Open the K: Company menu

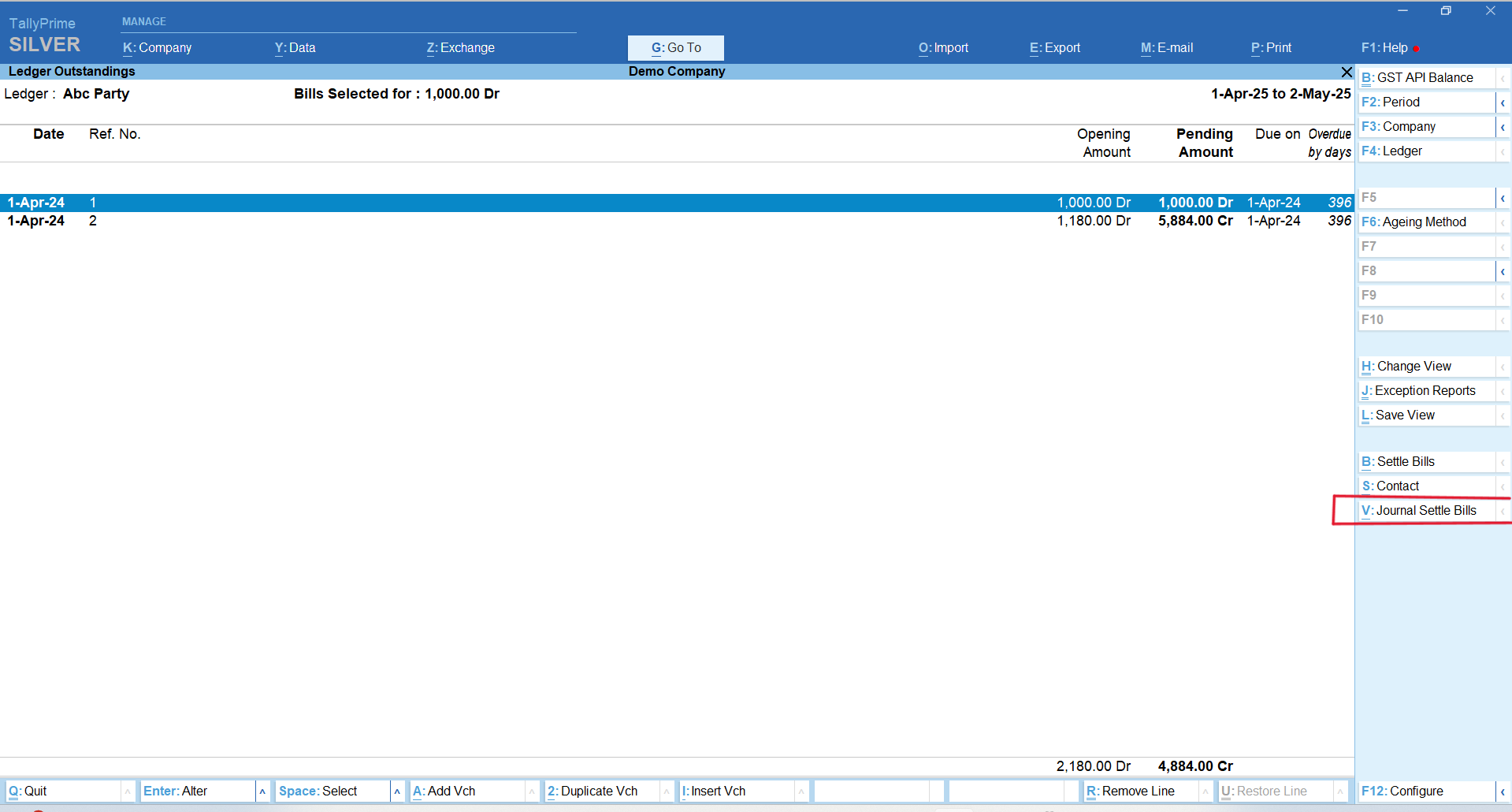(x=158, y=48)
